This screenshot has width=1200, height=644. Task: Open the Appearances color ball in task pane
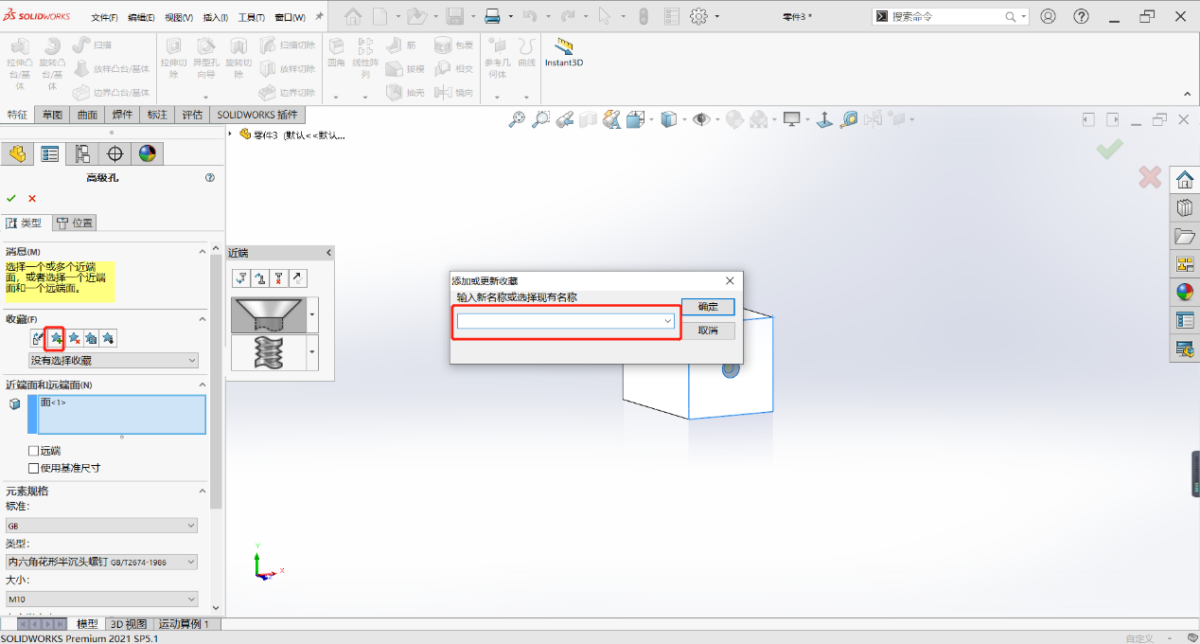1185,292
